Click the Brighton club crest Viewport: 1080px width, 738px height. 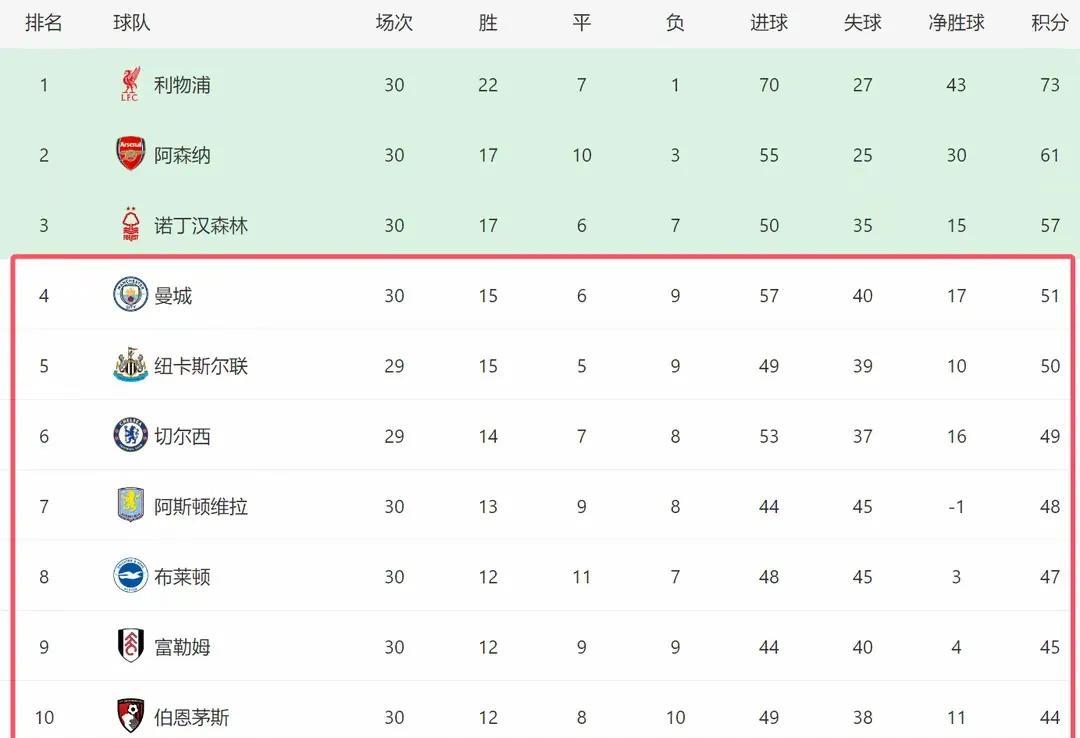(x=130, y=575)
